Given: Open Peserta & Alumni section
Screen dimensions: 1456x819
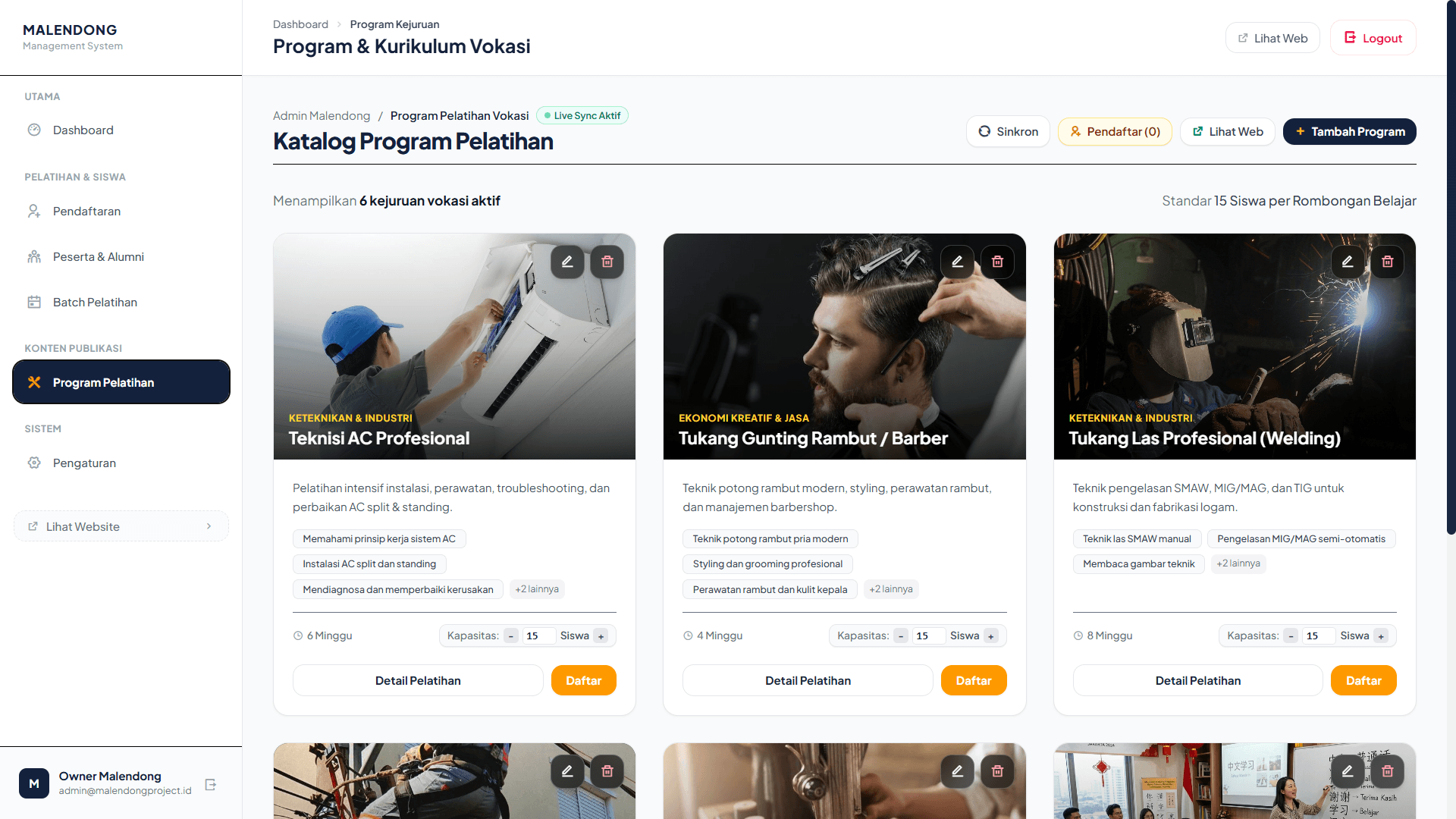Looking at the screenshot, I should pyautogui.click(x=121, y=257).
